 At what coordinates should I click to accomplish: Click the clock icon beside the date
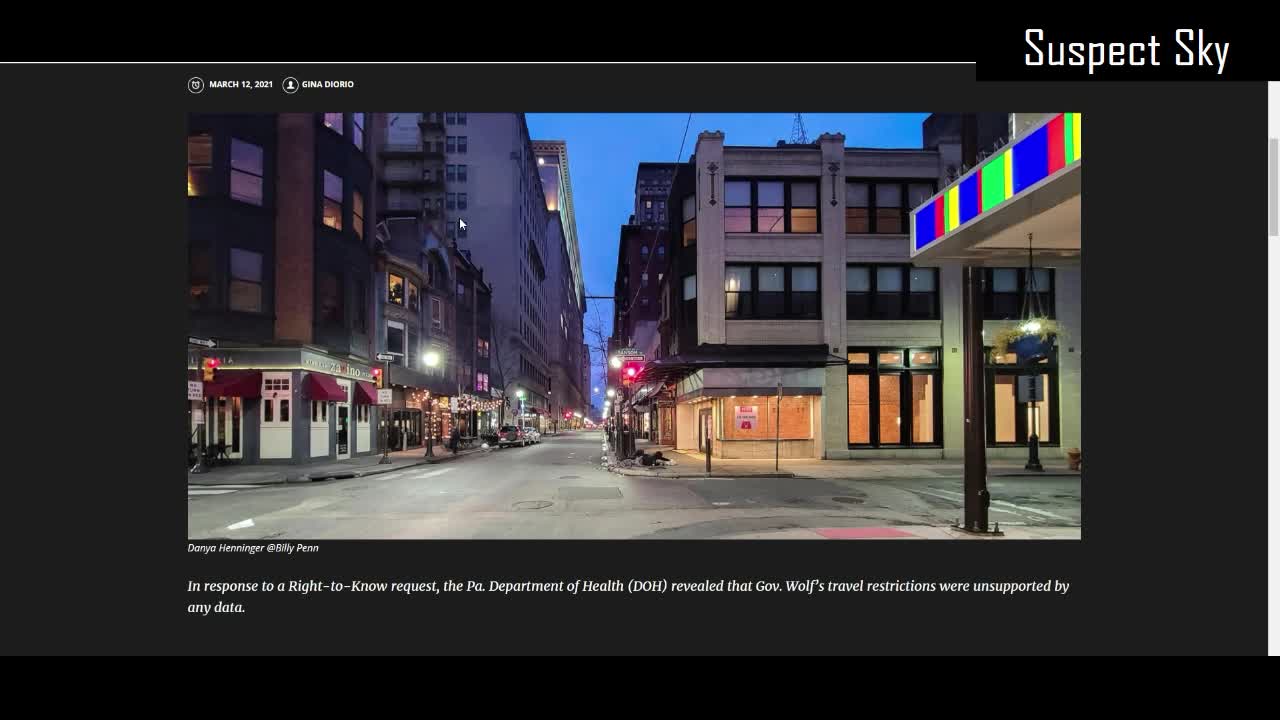(x=196, y=85)
